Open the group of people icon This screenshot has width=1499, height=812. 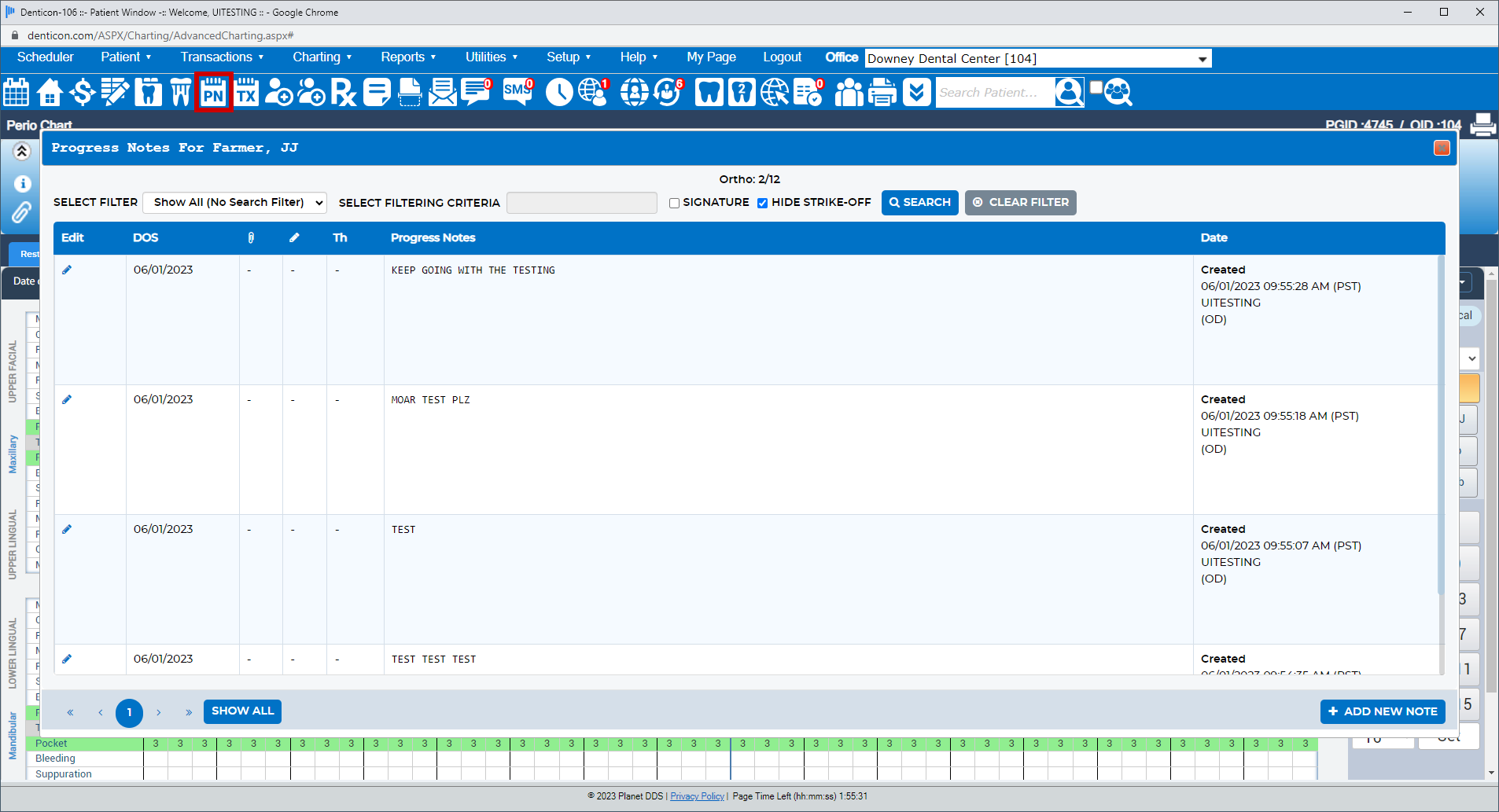[x=849, y=92]
